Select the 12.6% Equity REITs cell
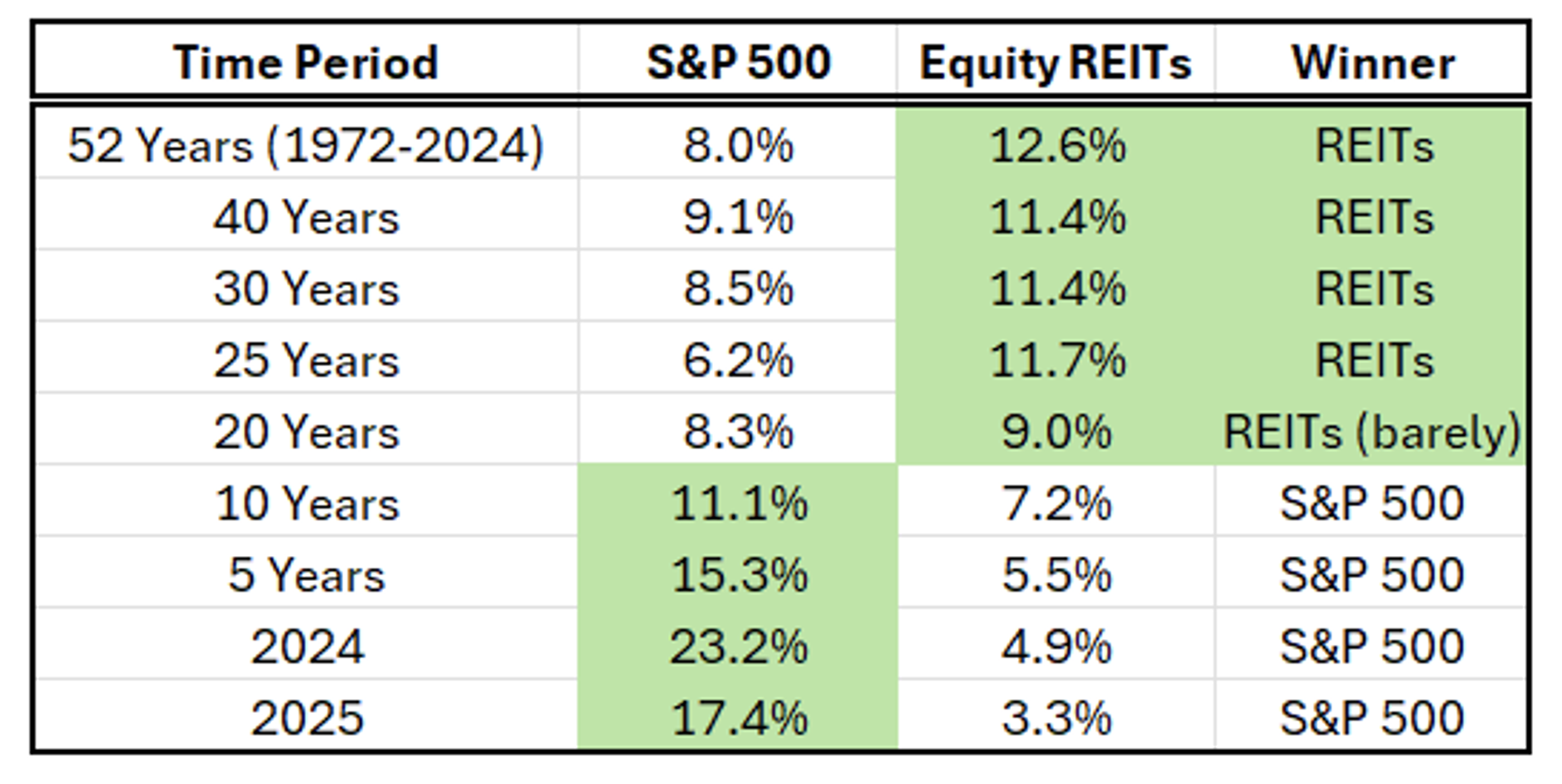The height and width of the screenshot is (784, 1562). click(1057, 146)
